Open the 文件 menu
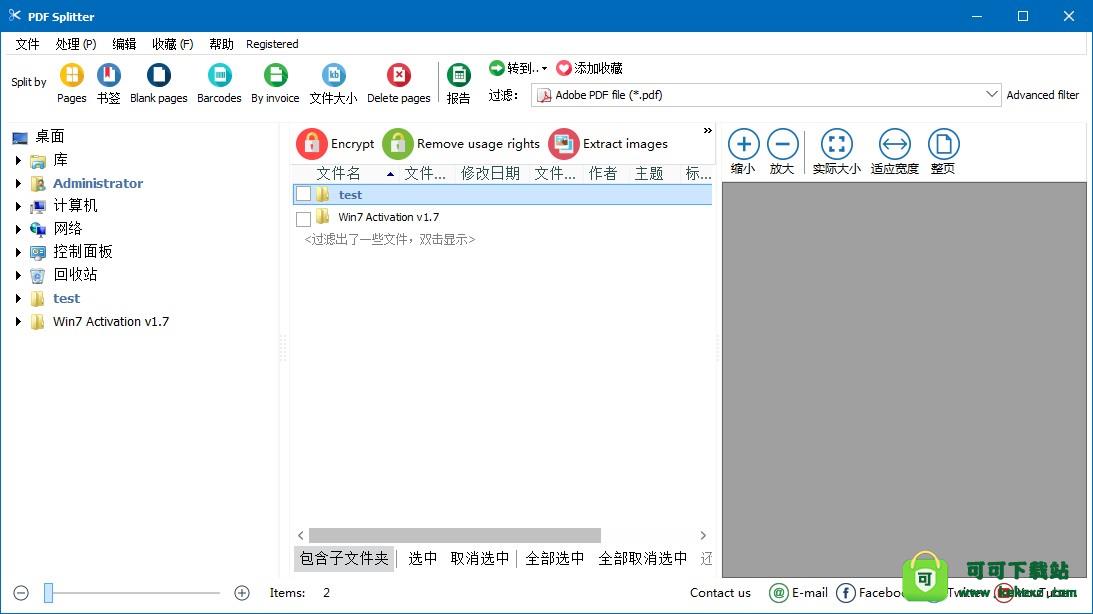This screenshot has width=1093, height=614. click(x=27, y=44)
